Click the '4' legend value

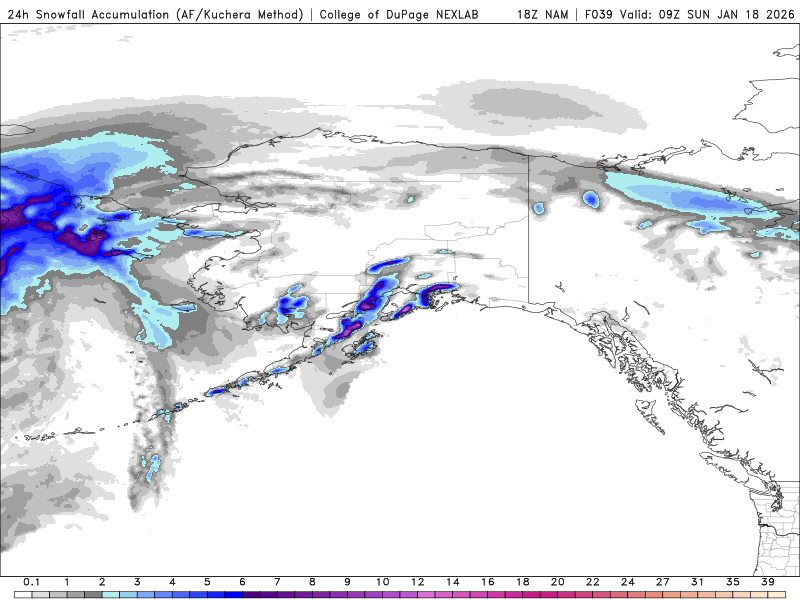pyautogui.click(x=172, y=582)
